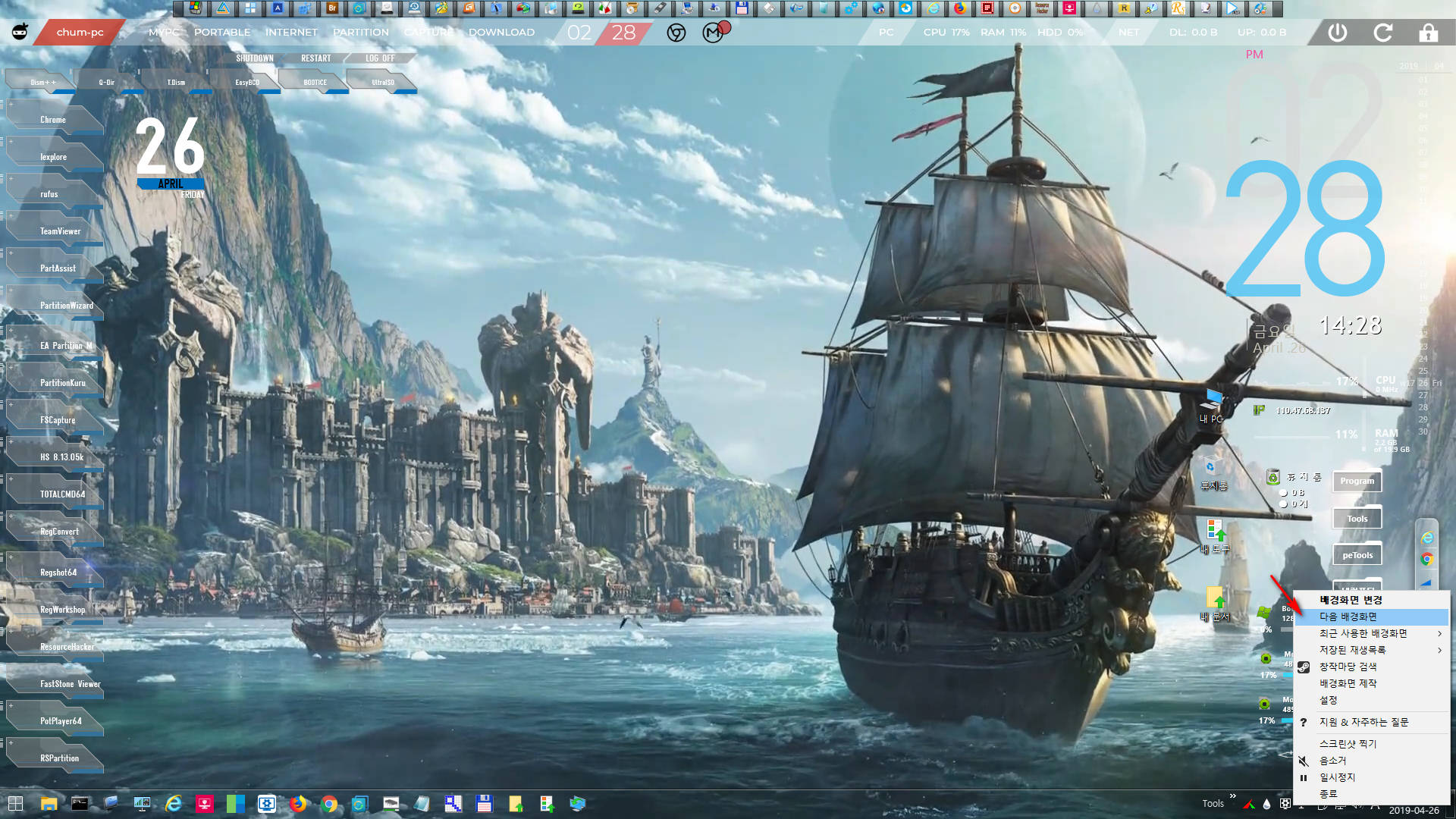The height and width of the screenshot is (819, 1456).
Task: Choose 배경화면 제작 in the context menu
Action: coord(1371,683)
